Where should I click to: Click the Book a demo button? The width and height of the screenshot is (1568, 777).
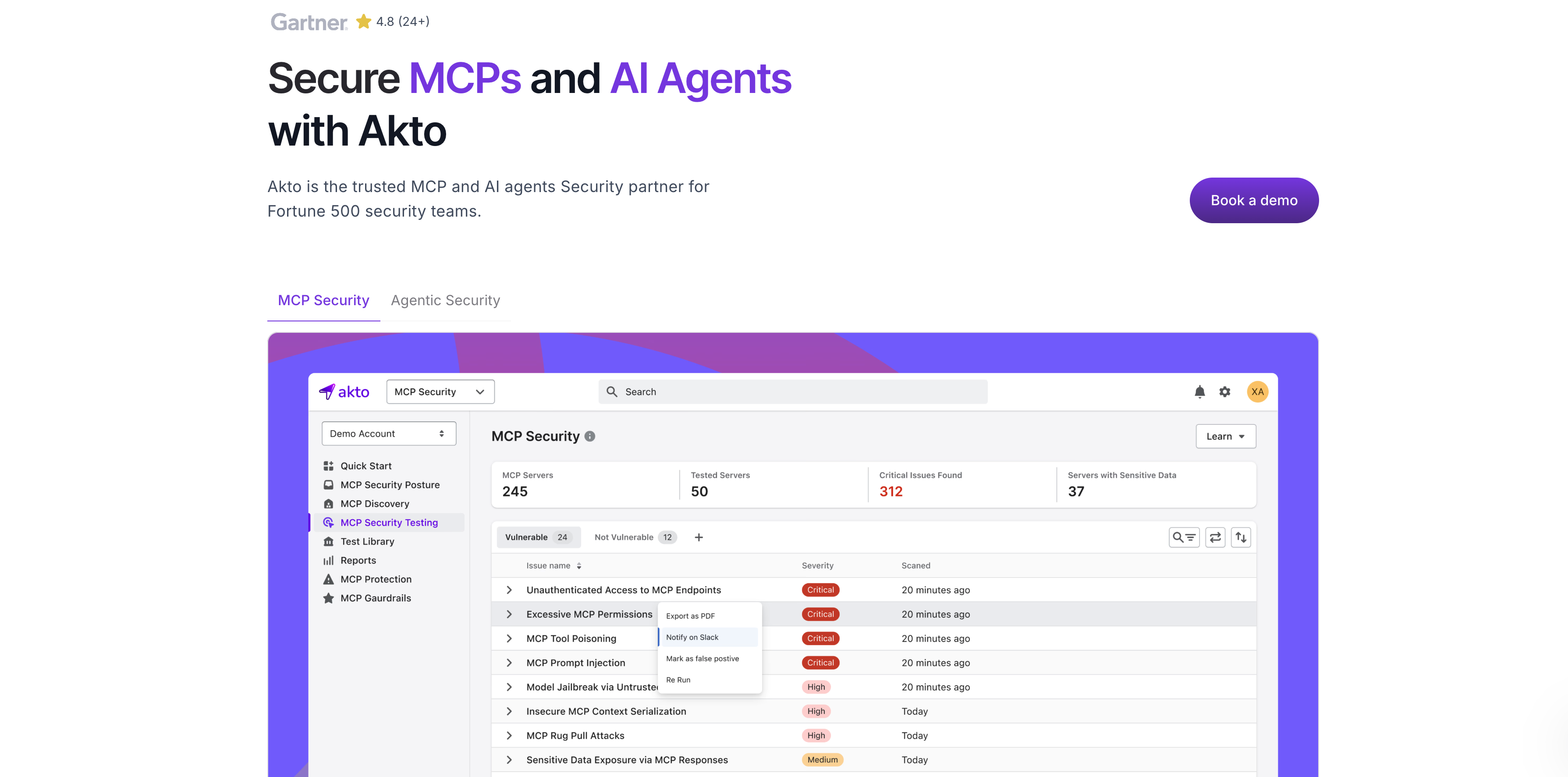click(x=1254, y=200)
